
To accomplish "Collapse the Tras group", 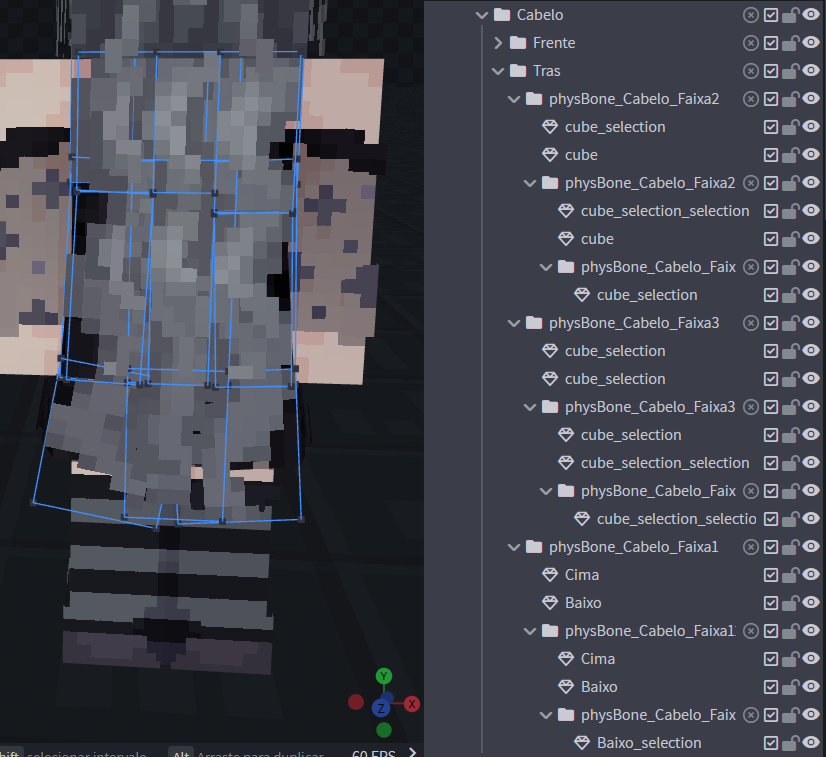I will 498,71.
